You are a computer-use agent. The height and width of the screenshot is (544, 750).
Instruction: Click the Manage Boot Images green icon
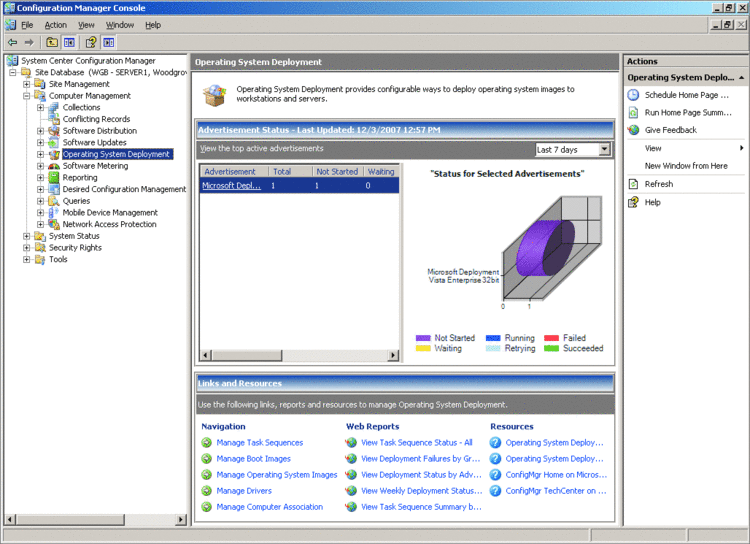(x=207, y=459)
